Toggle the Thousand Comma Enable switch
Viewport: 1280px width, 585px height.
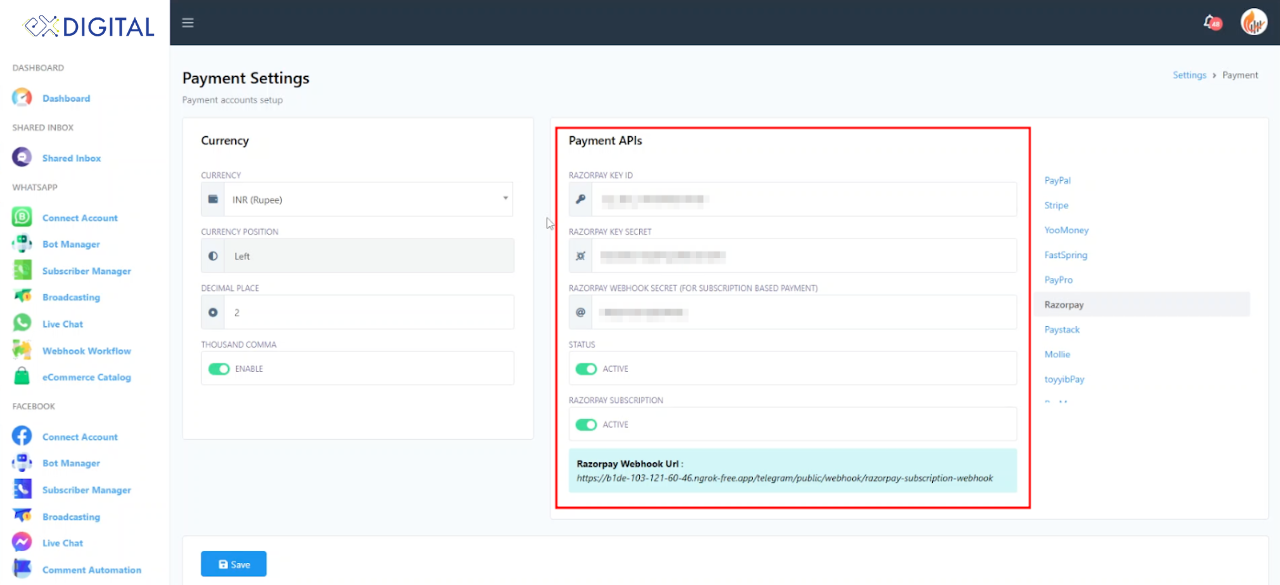pos(219,369)
